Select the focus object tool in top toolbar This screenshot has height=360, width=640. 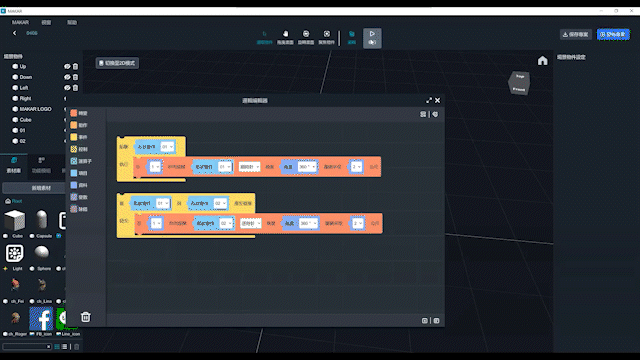coord(327,37)
